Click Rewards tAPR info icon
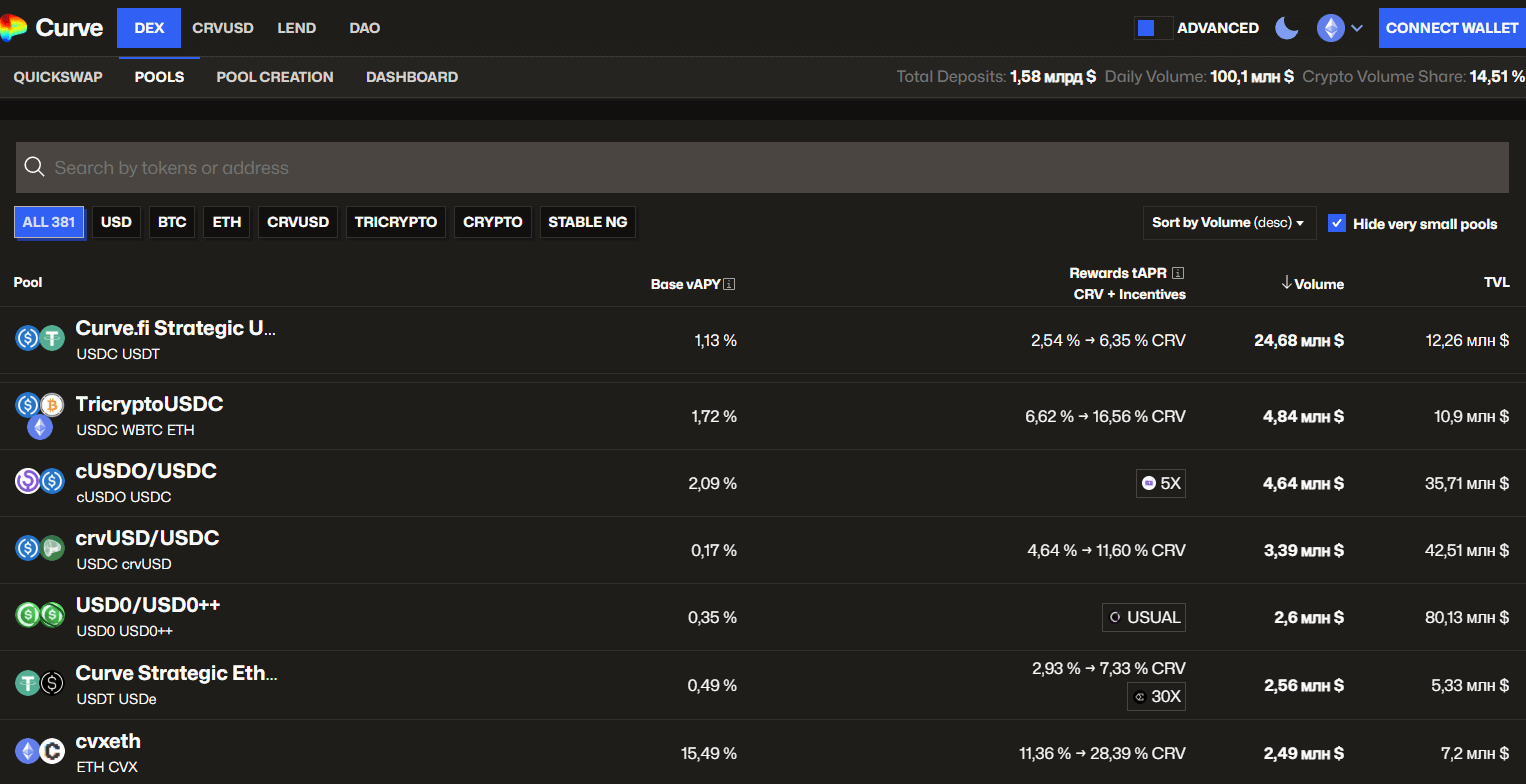 (1178, 273)
